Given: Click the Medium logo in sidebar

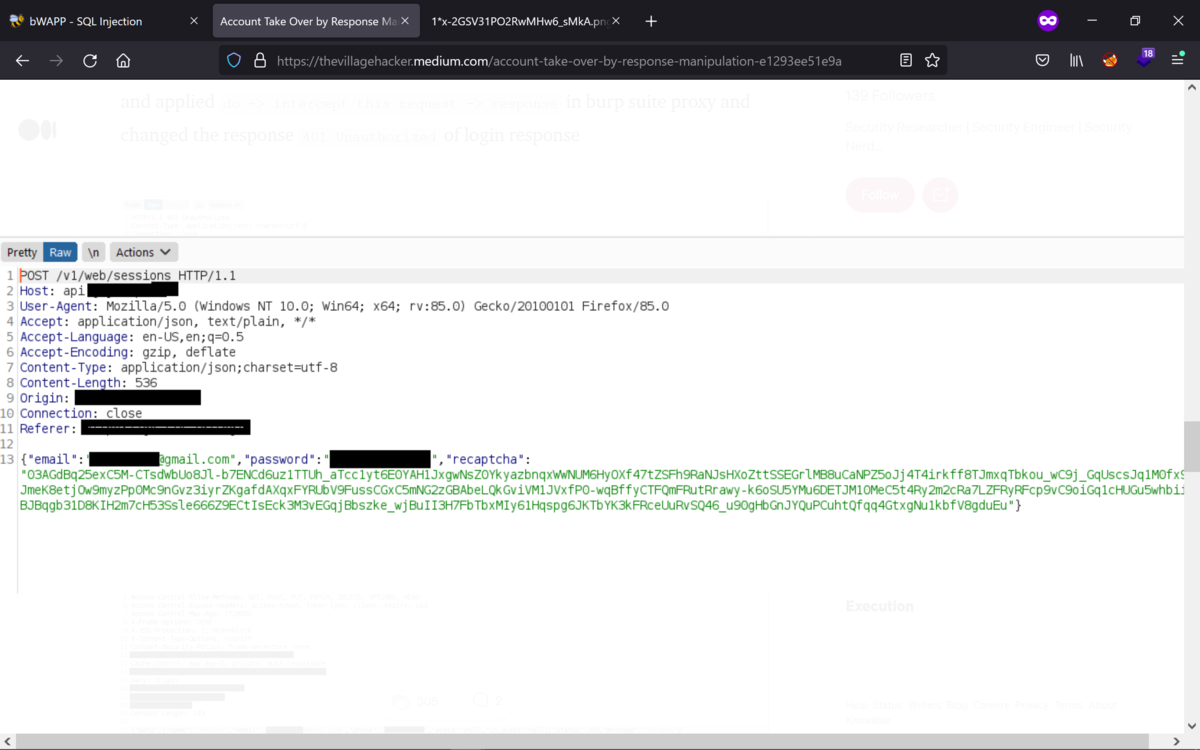Looking at the screenshot, I should pyautogui.click(x=38, y=130).
